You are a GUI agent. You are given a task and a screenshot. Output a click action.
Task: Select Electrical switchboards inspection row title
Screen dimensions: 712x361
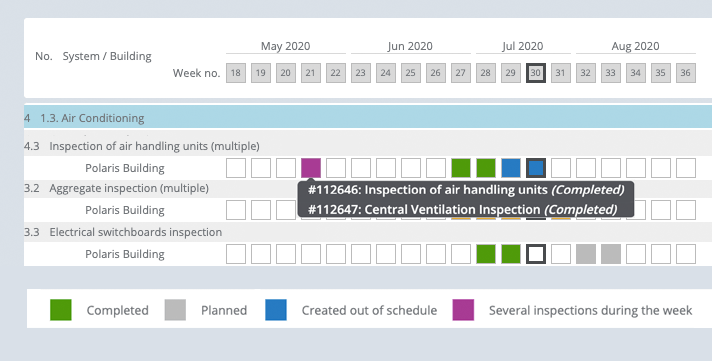136,232
